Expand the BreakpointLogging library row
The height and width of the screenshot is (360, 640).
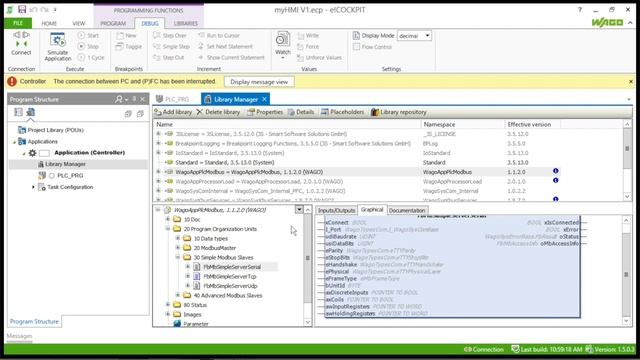point(158,143)
